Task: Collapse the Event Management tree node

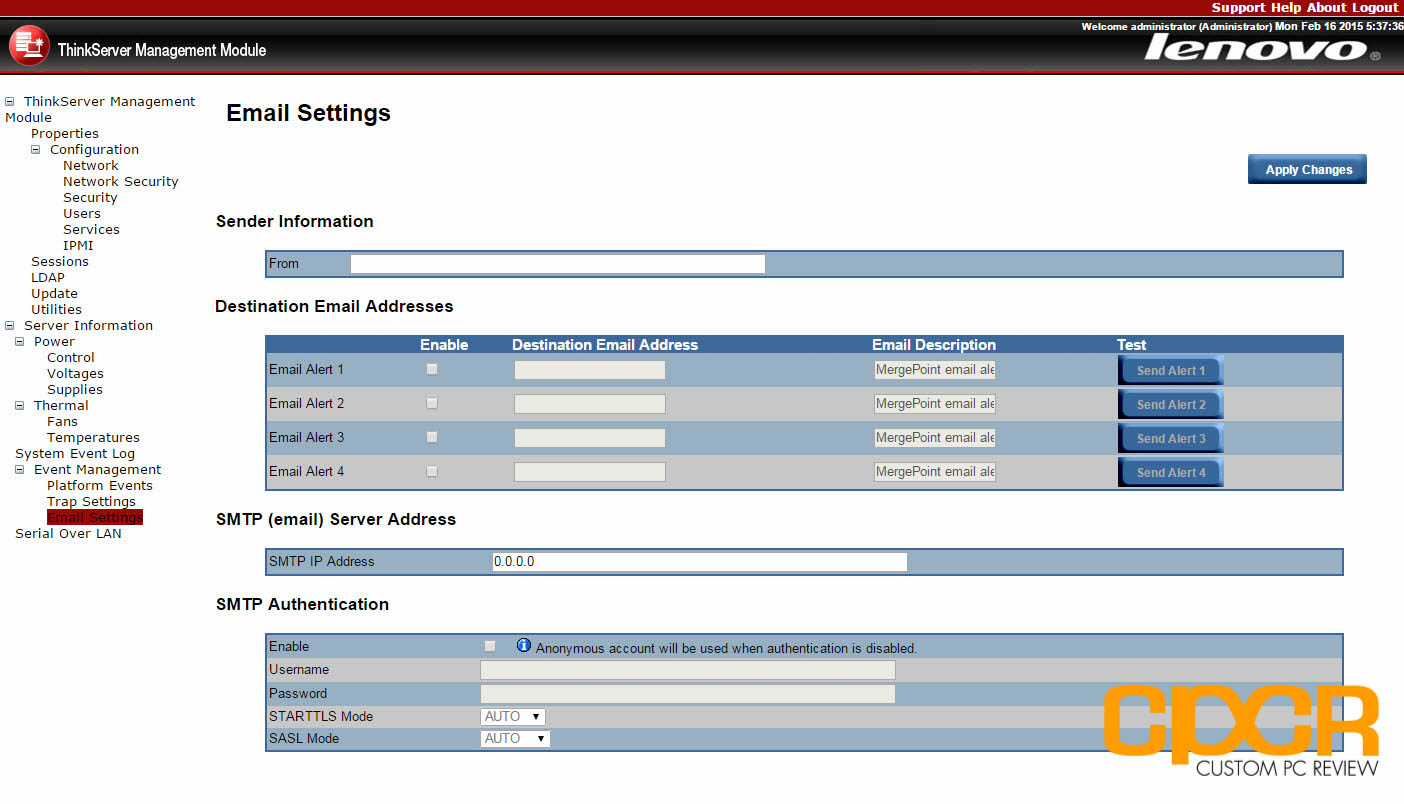Action: pyautogui.click(x=20, y=469)
